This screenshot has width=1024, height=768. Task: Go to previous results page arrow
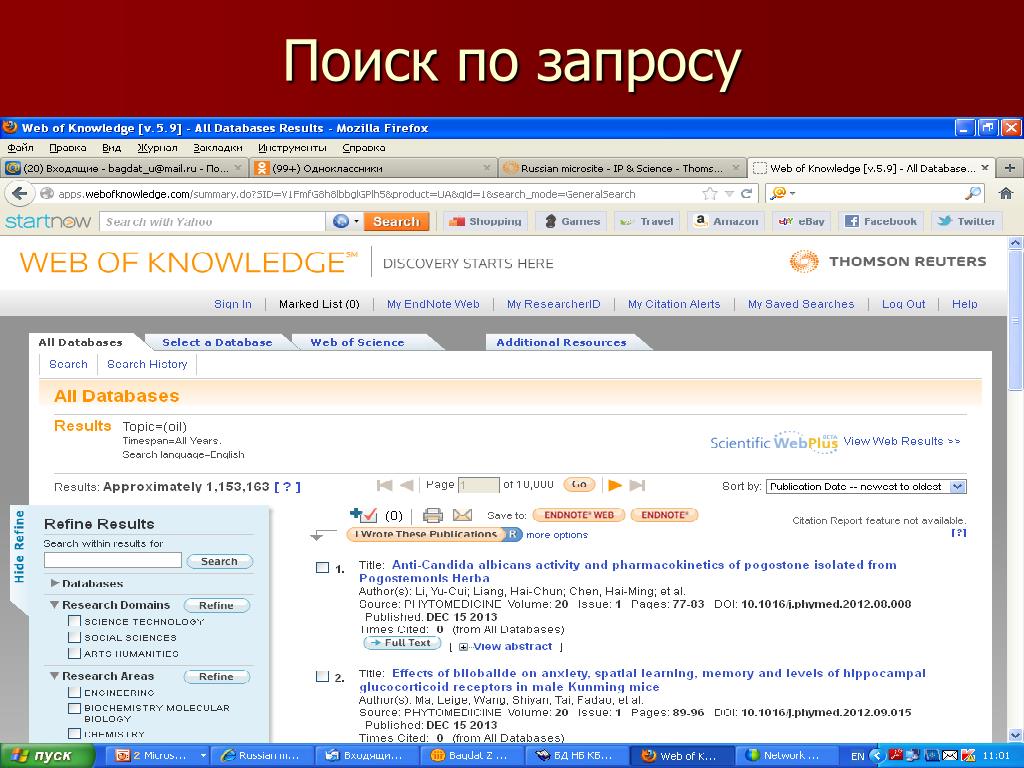click(406, 485)
